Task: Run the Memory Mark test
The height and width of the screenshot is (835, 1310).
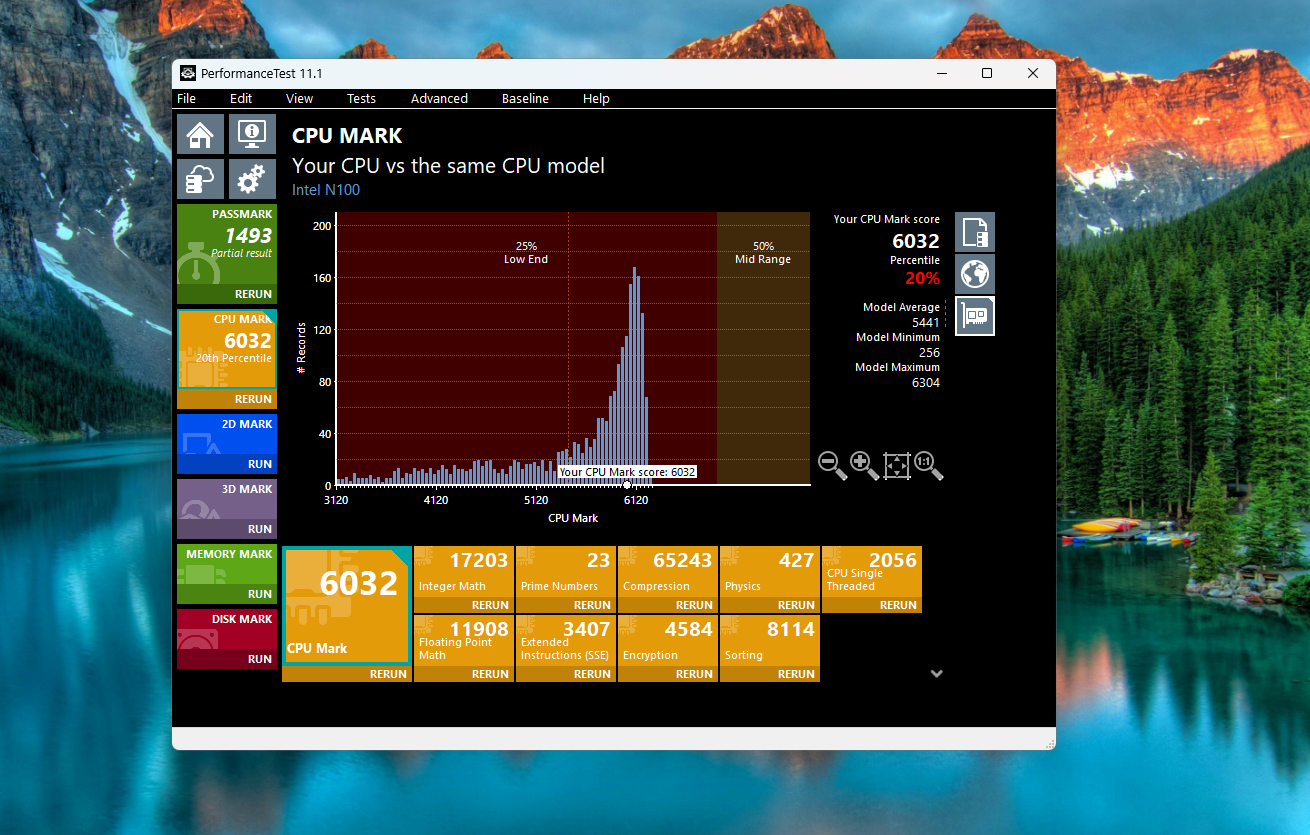Action: click(260, 594)
